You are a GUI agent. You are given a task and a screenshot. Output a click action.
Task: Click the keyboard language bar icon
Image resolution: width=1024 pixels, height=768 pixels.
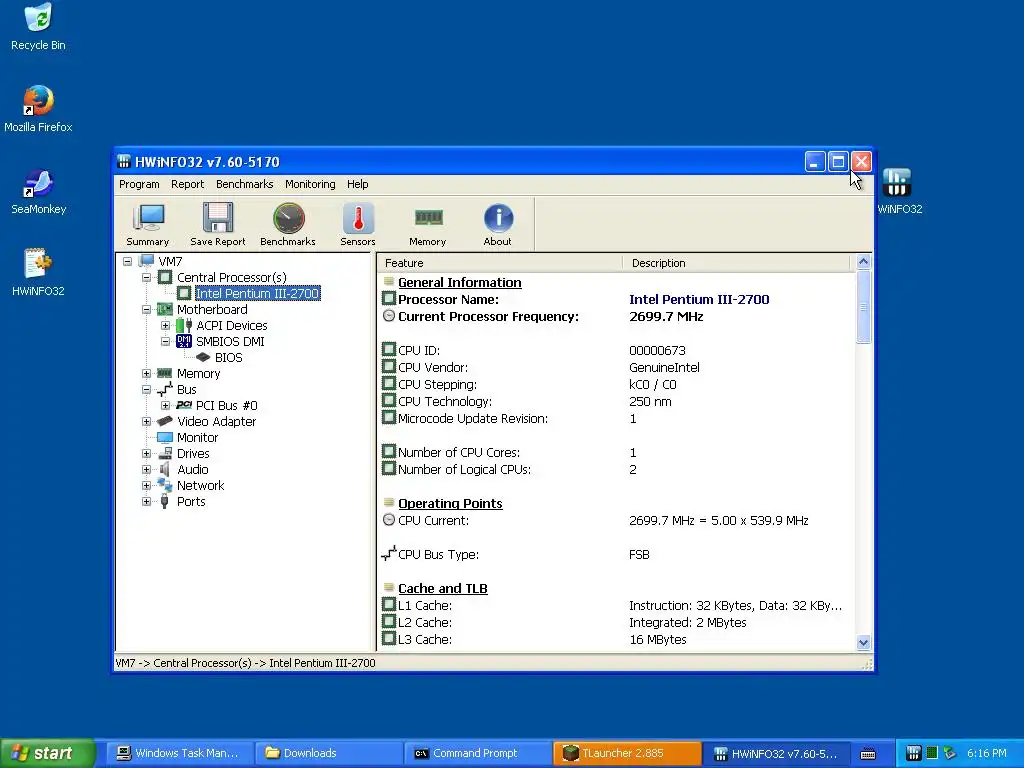[x=868, y=754]
